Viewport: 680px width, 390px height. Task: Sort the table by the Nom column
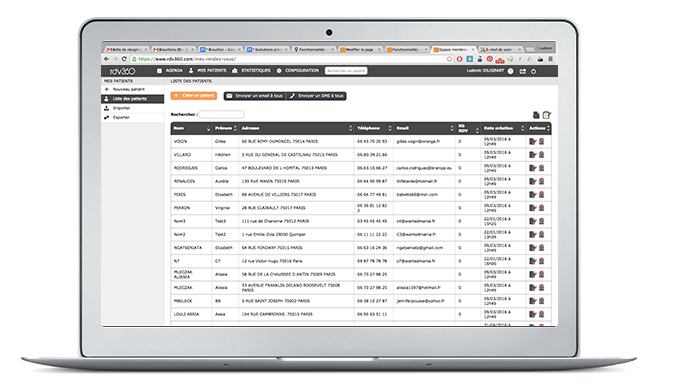[191, 128]
